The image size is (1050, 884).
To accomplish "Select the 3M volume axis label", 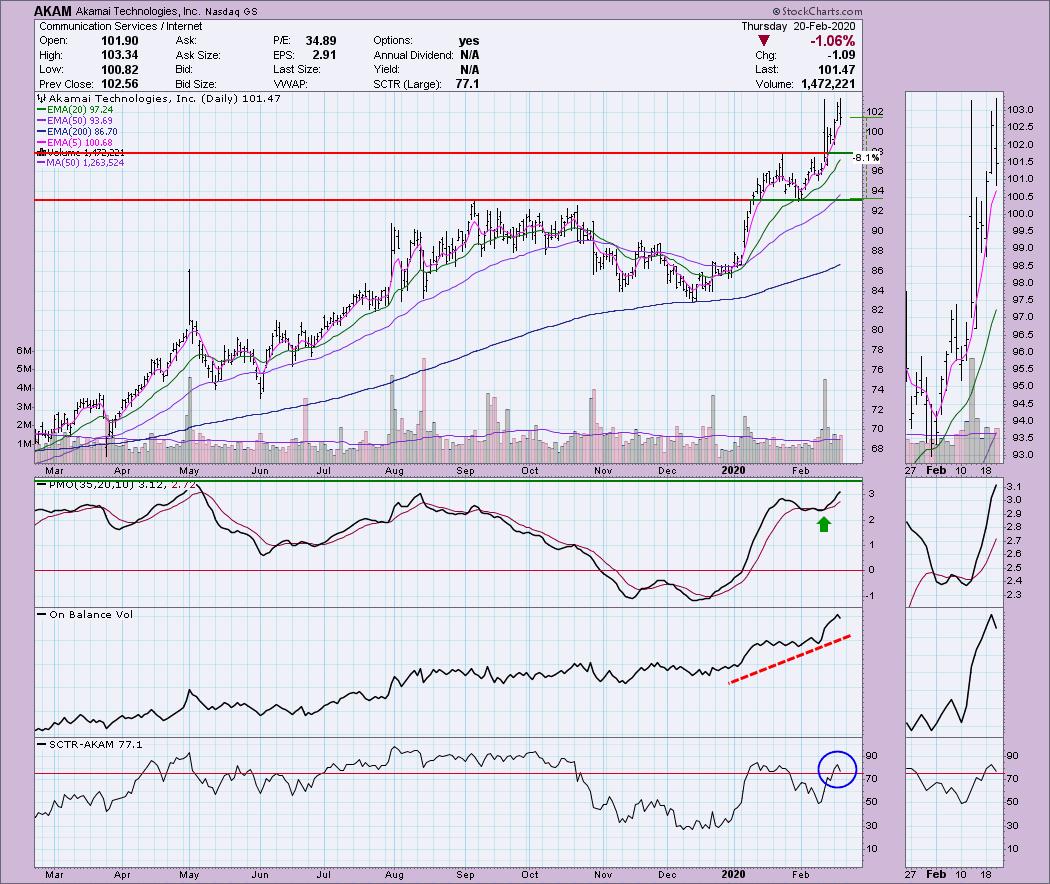I will click(x=24, y=407).
